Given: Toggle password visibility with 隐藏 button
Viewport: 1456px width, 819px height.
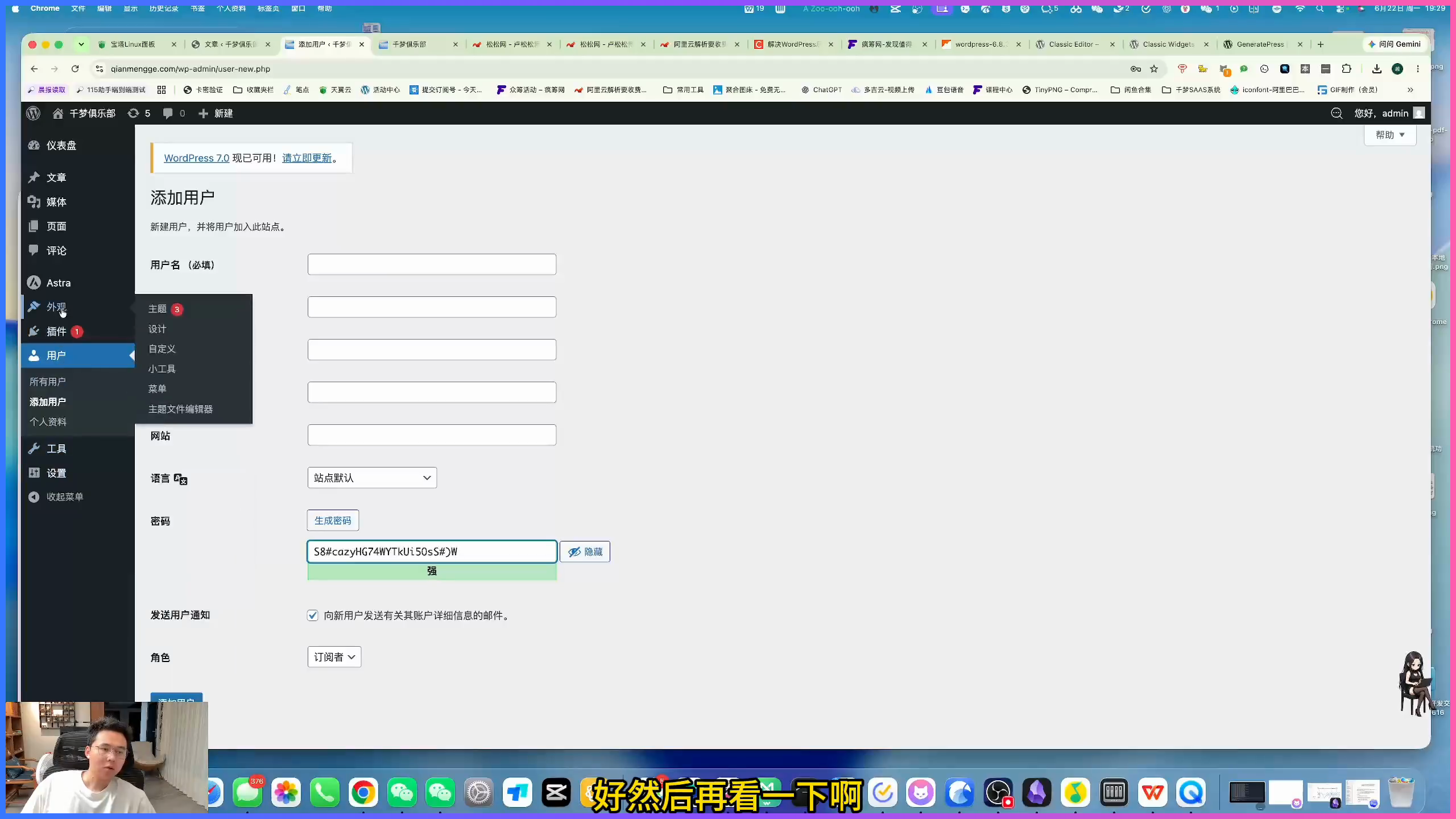Looking at the screenshot, I should [585, 552].
